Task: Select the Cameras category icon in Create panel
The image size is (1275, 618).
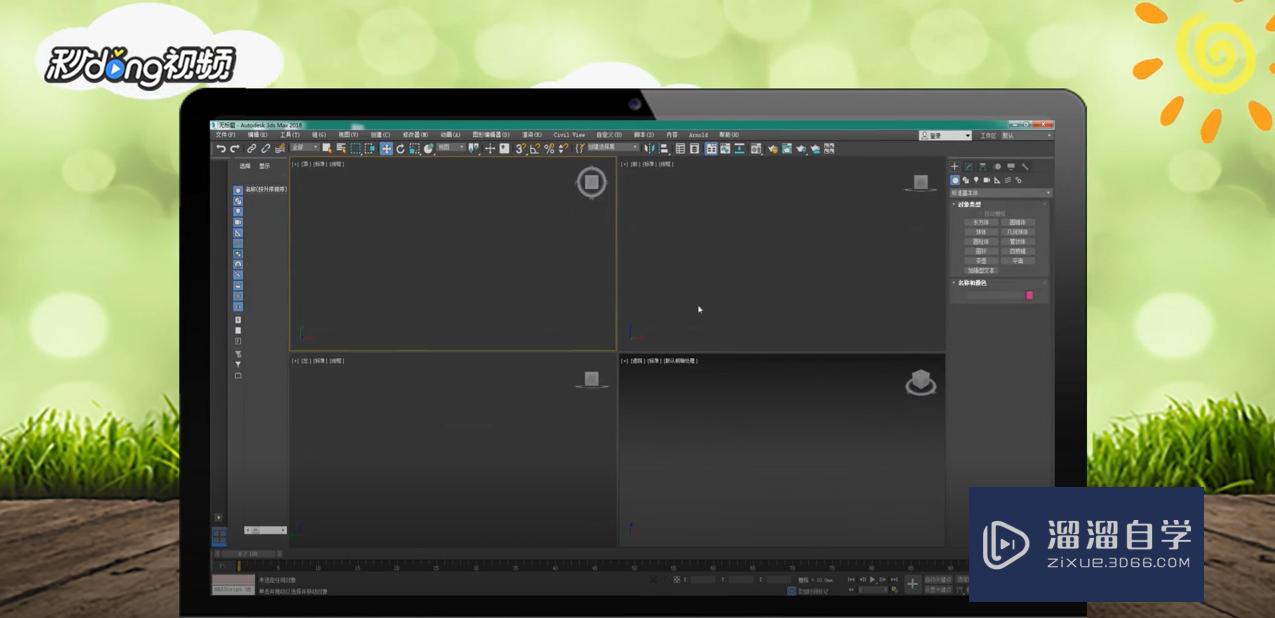Action: [x=986, y=180]
